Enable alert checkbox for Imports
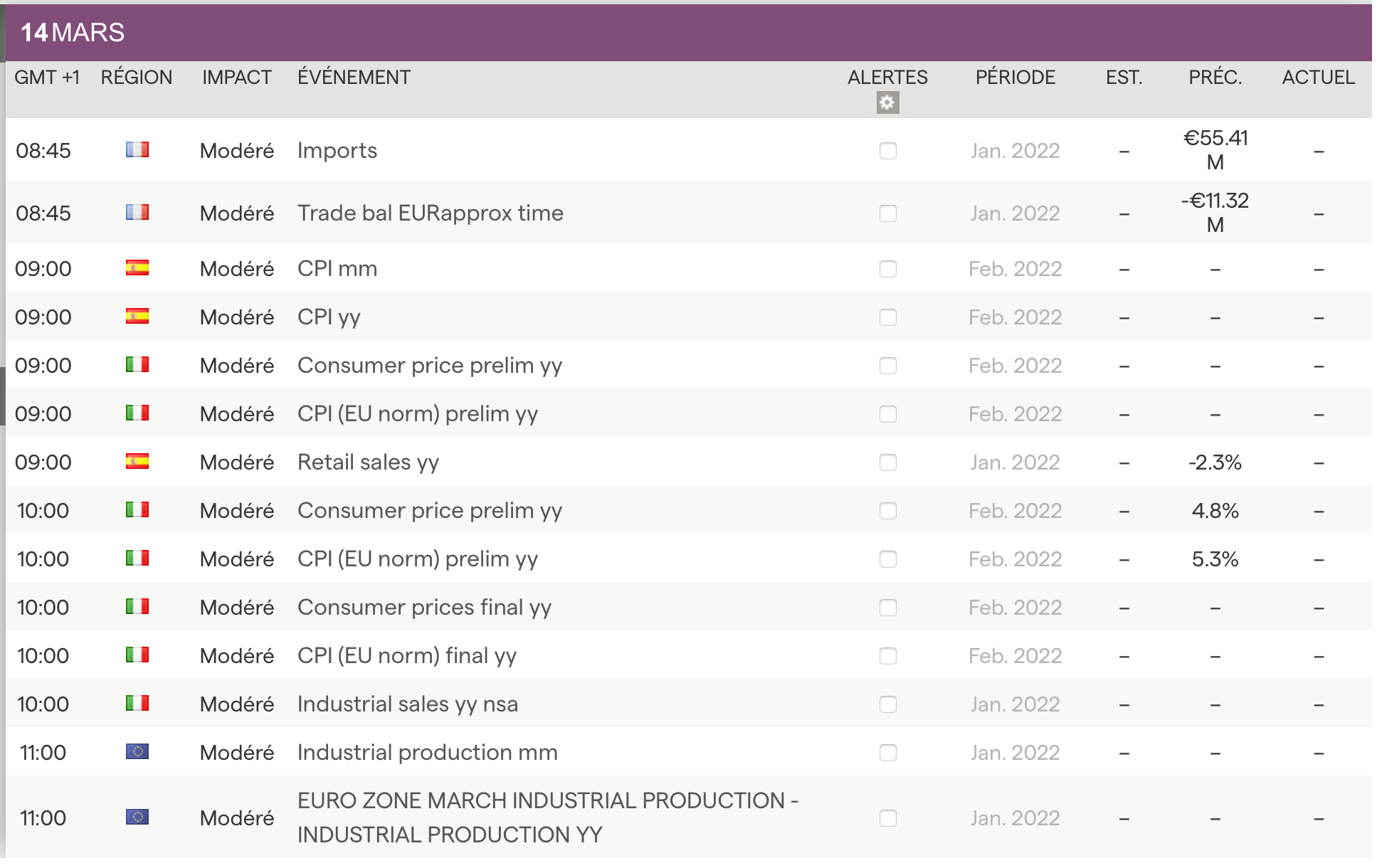1382x868 pixels. coord(887,151)
